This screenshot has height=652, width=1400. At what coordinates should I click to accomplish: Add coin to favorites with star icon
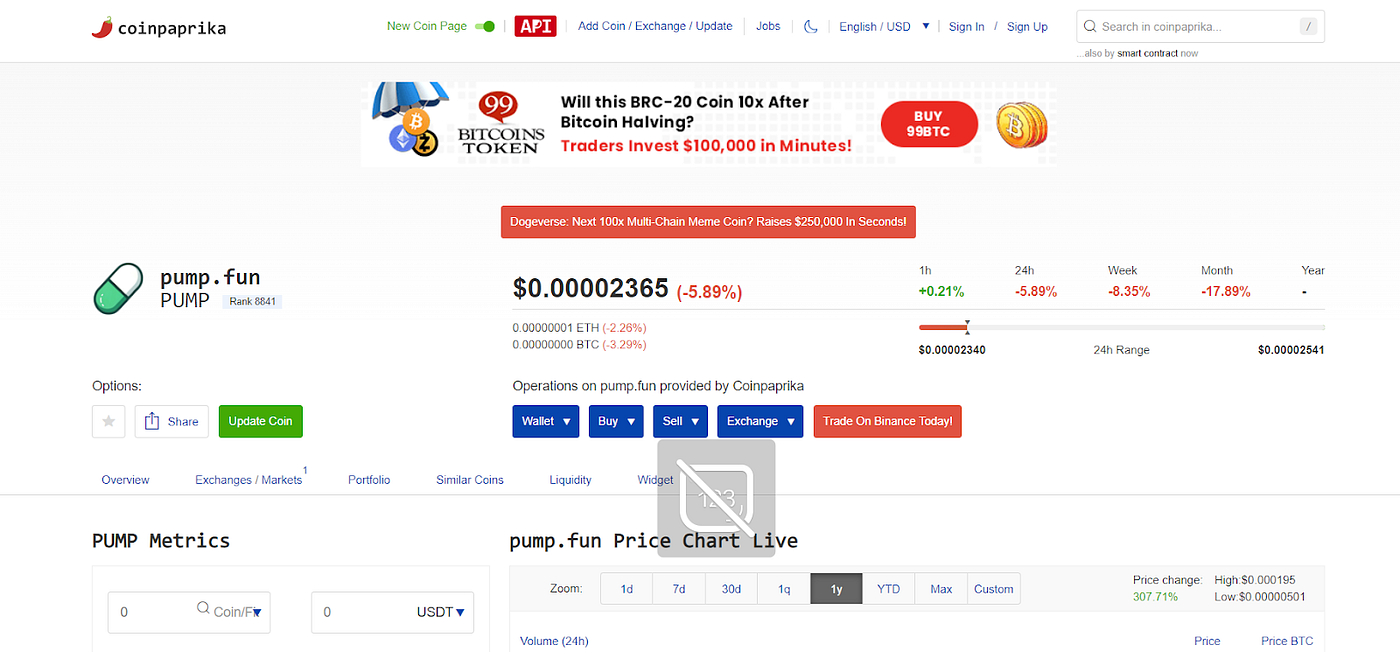click(x=109, y=421)
